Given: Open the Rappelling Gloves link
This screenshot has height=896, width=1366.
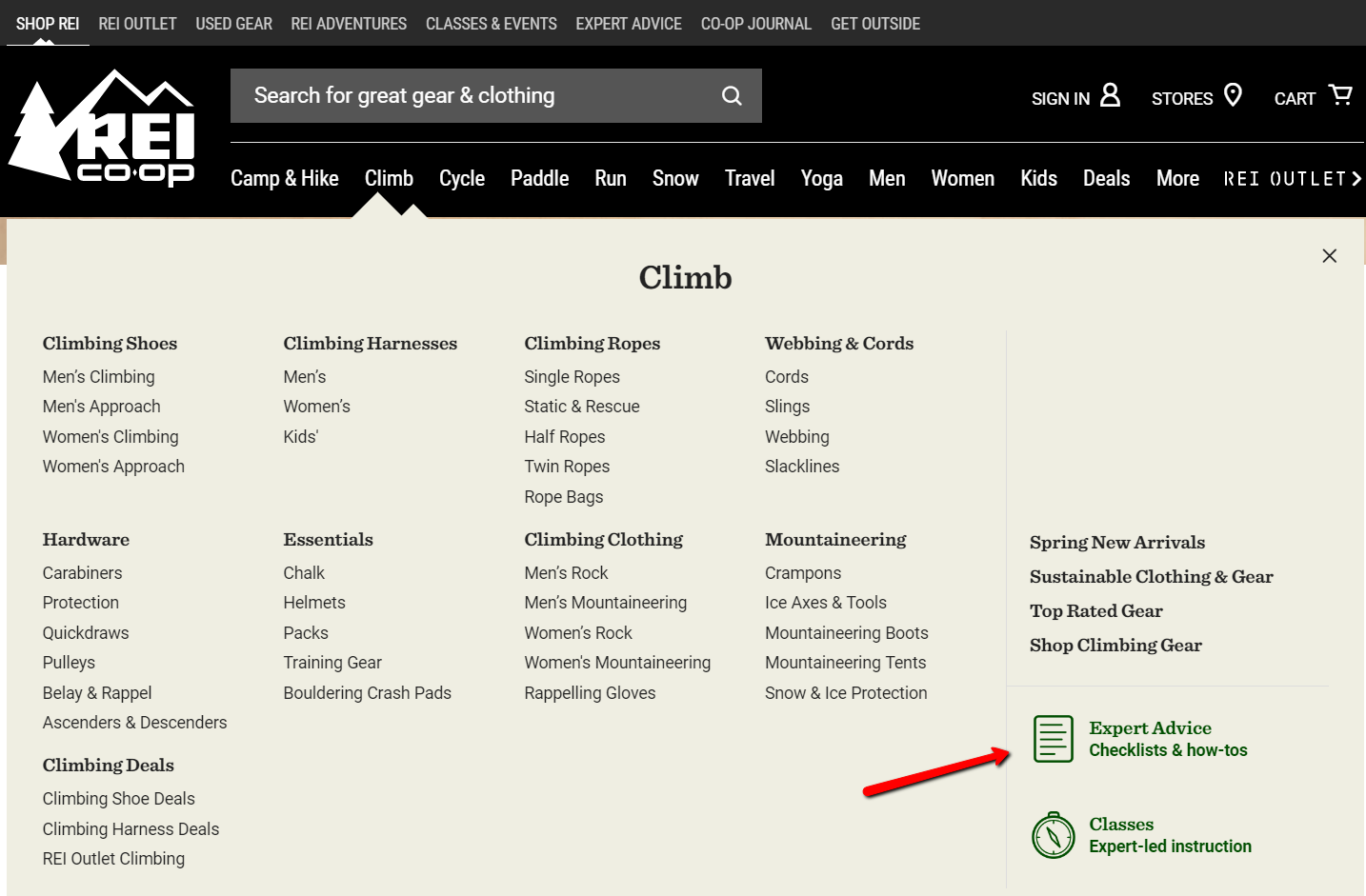Looking at the screenshot, I should [x=590, y=693].
